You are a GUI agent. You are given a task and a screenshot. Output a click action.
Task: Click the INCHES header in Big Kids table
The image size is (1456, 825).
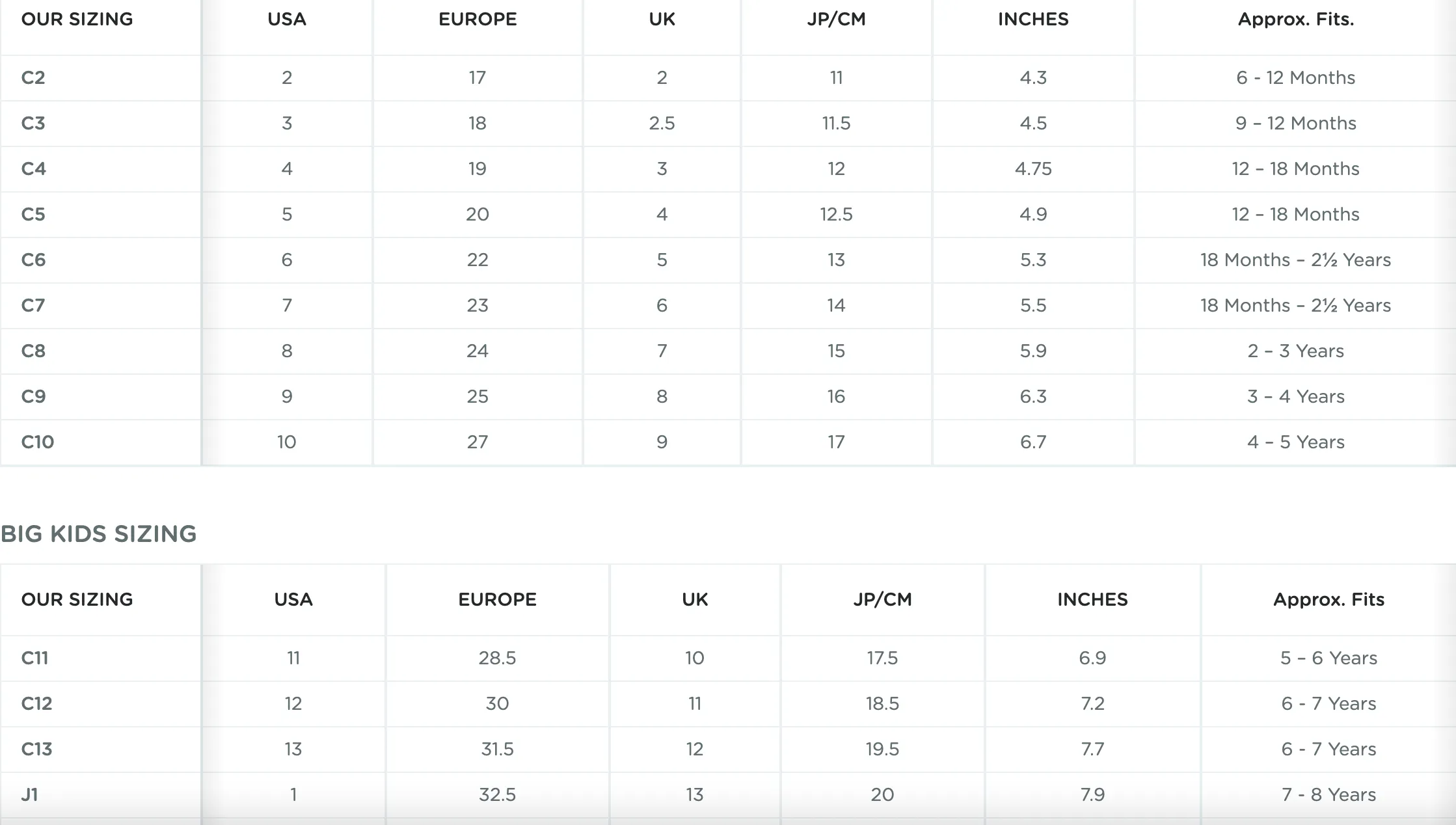1092,600
